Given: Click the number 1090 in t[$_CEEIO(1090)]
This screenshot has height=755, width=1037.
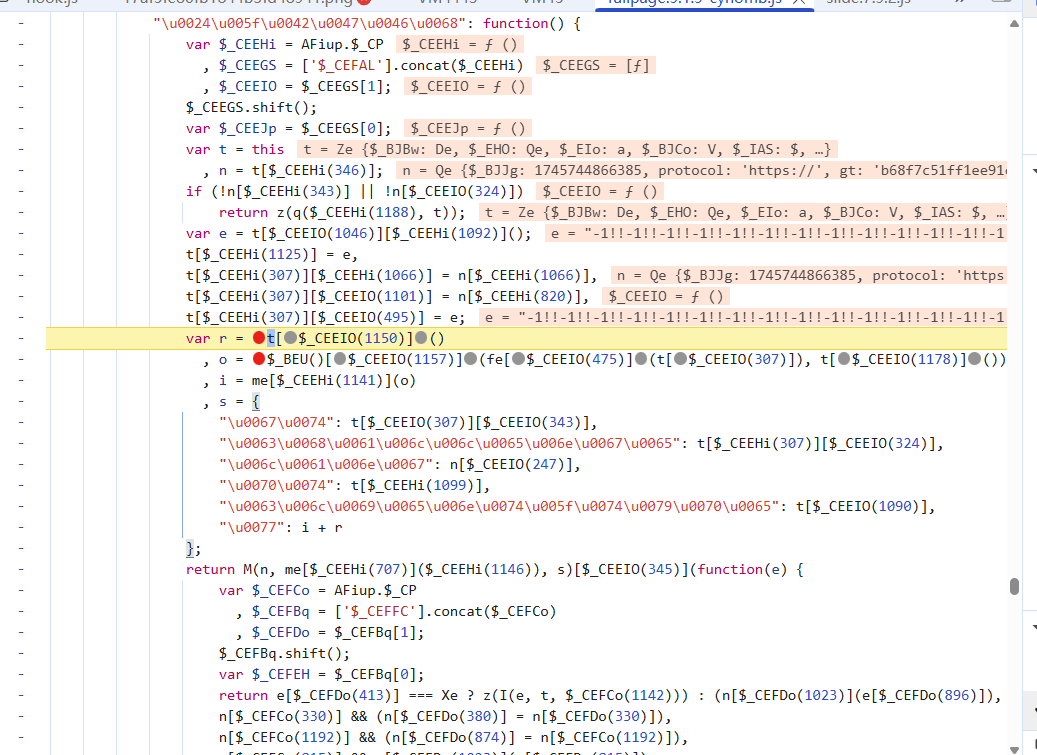Looking at the screenshot, I should [x=895, y=506].
